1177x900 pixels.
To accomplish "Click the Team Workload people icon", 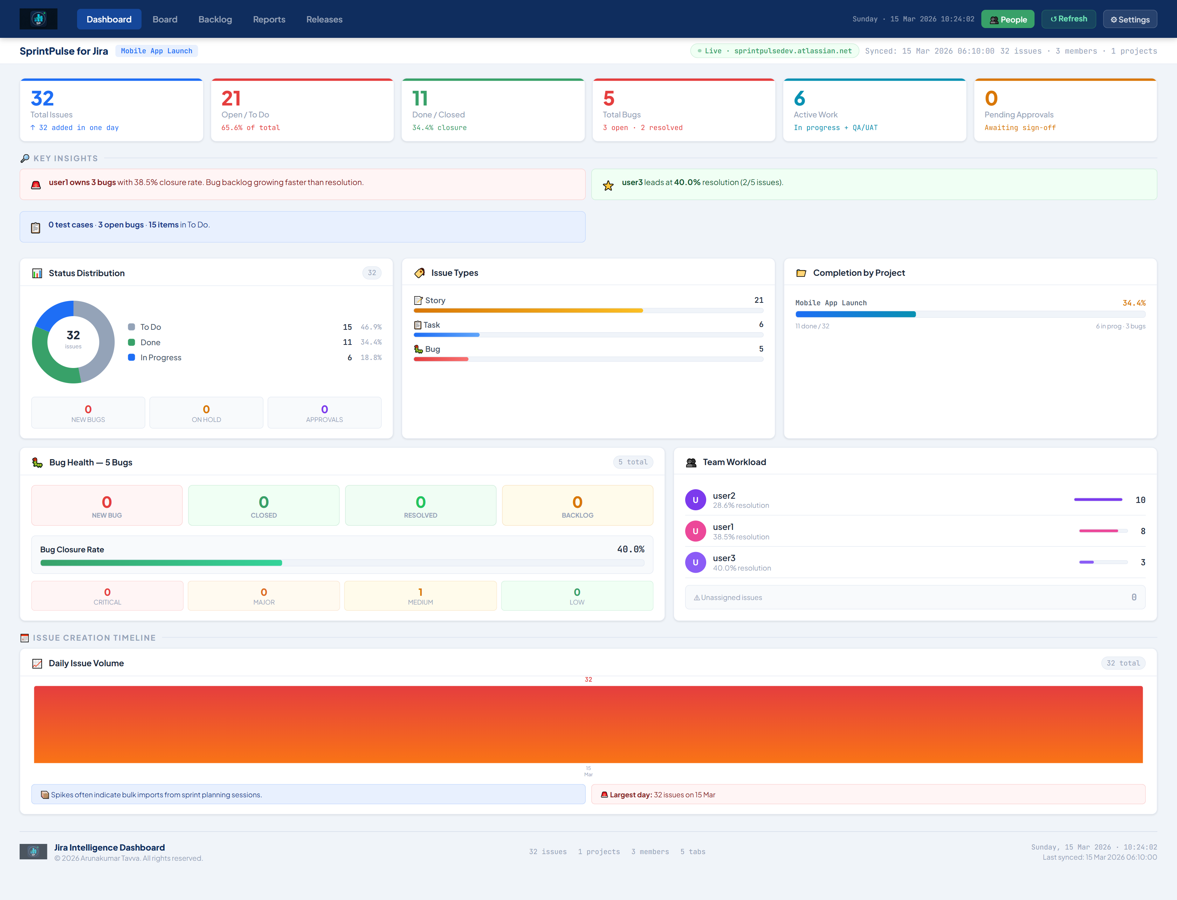I will pyautogui.click(x=692, y=462).
